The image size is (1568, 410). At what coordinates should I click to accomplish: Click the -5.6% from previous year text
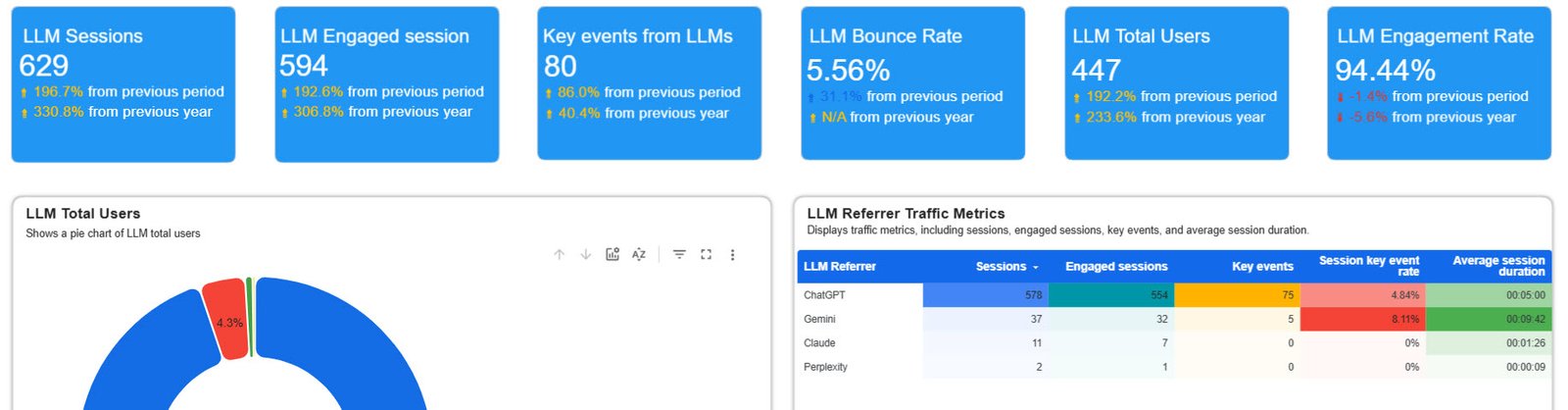[x=1433, y=117]
